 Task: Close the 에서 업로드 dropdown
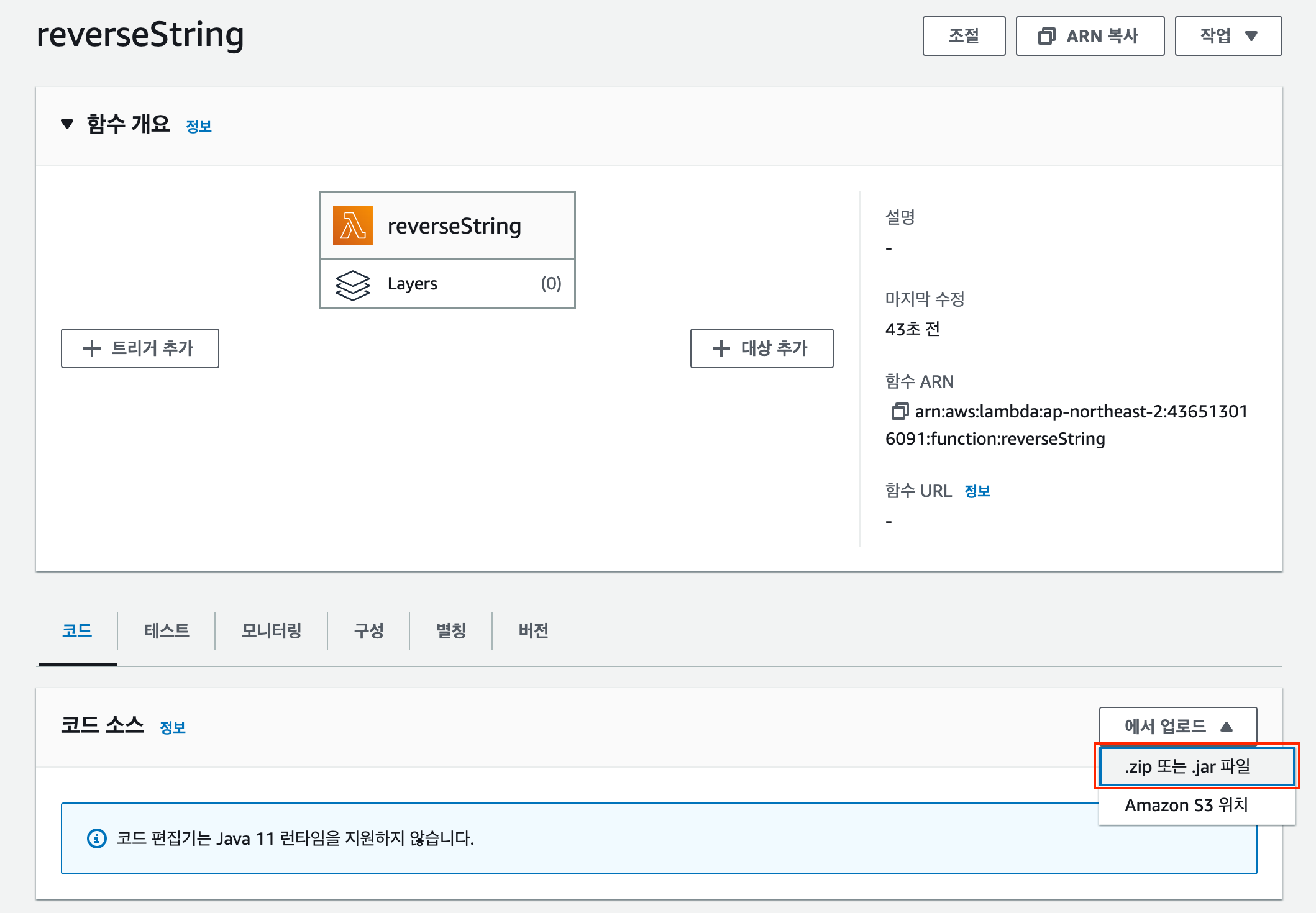1177,725
